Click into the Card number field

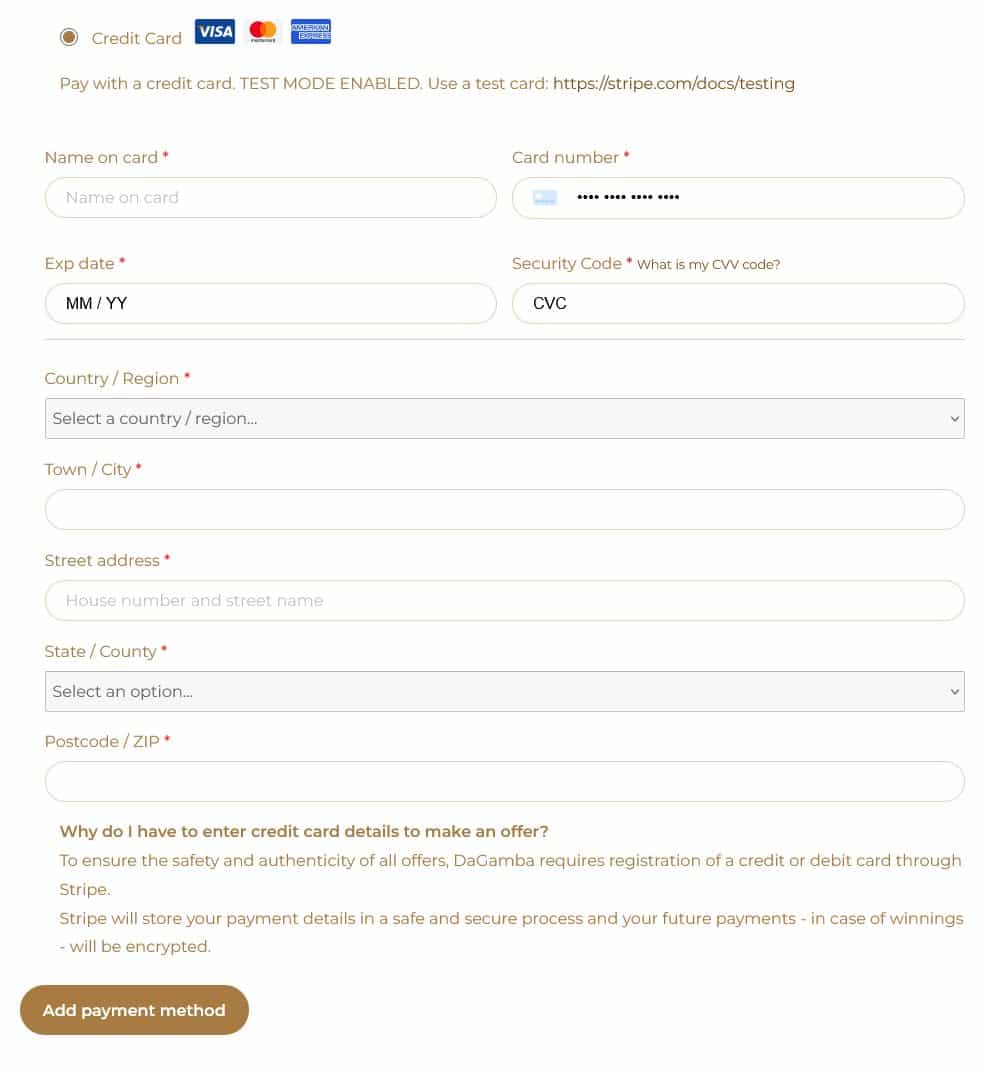point(760,198)
